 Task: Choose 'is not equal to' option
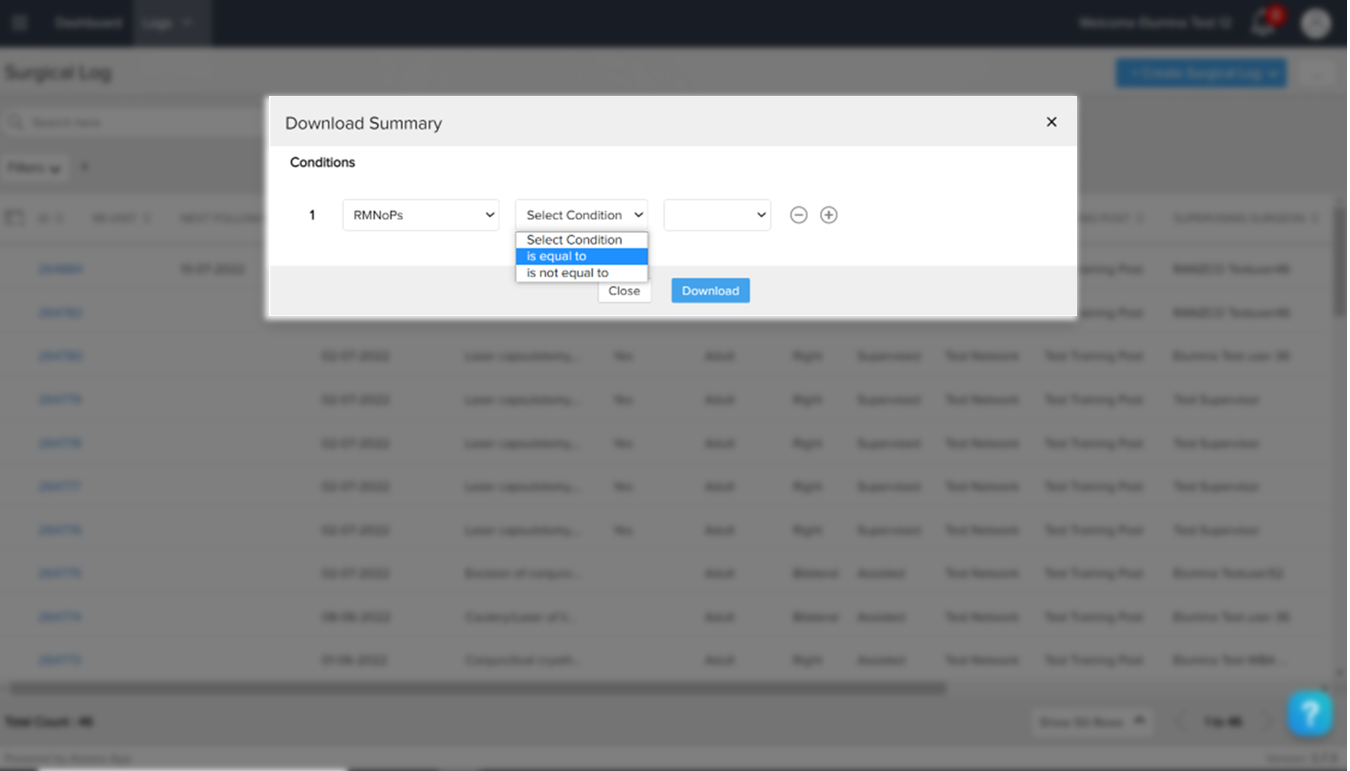(x=582, y=273)
